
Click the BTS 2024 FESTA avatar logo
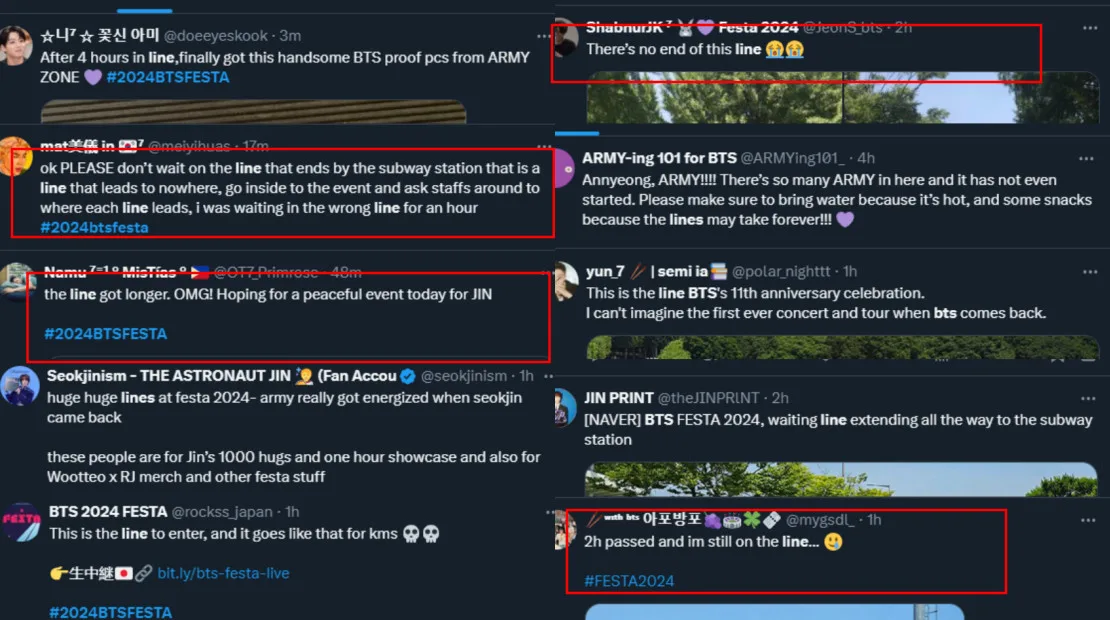coord(21,521)
